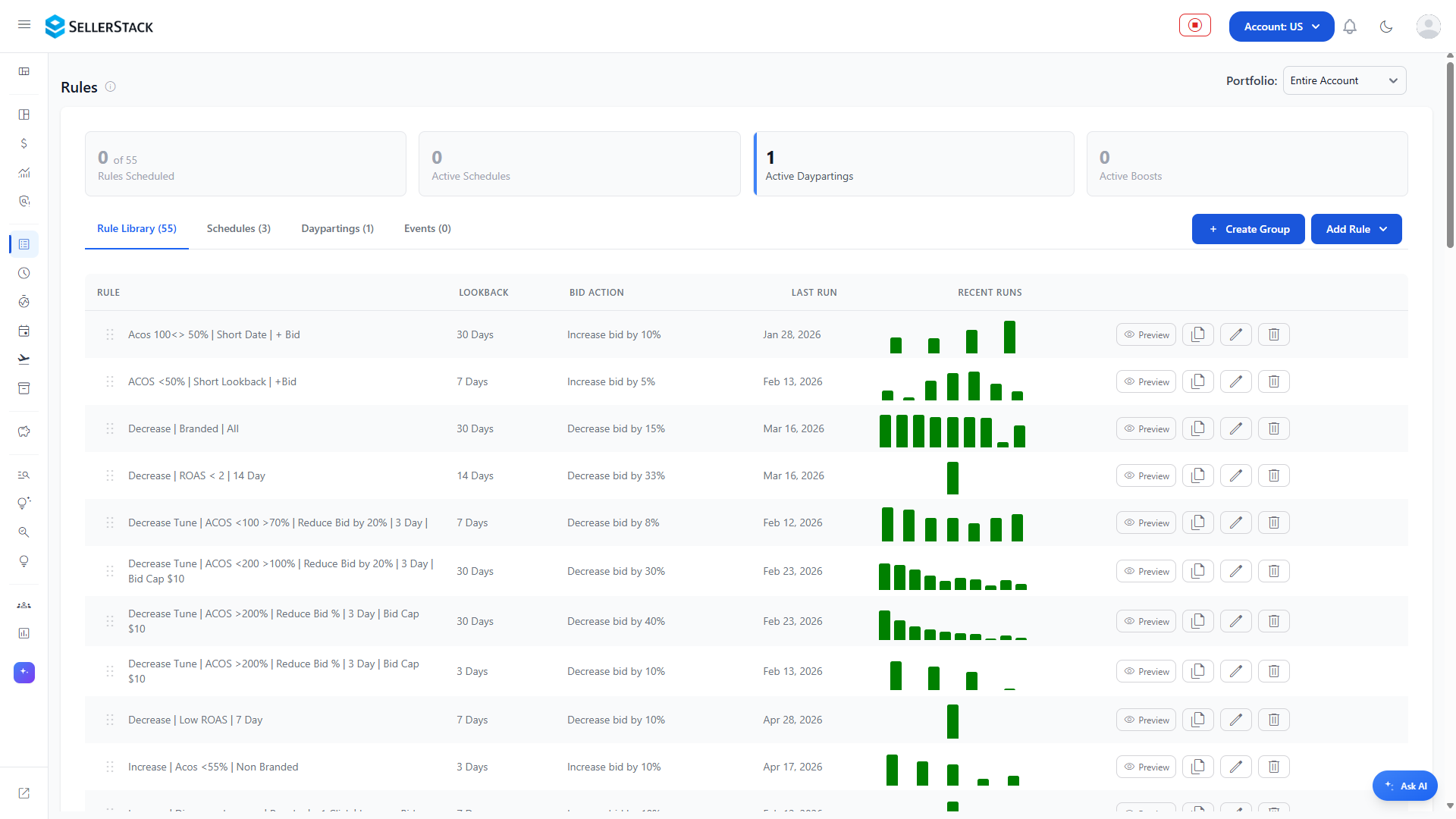Viewport: 1456px width, 819px height.
Task: Open the chart analytics sidebar icon
Action: click(x=24, y=172)
